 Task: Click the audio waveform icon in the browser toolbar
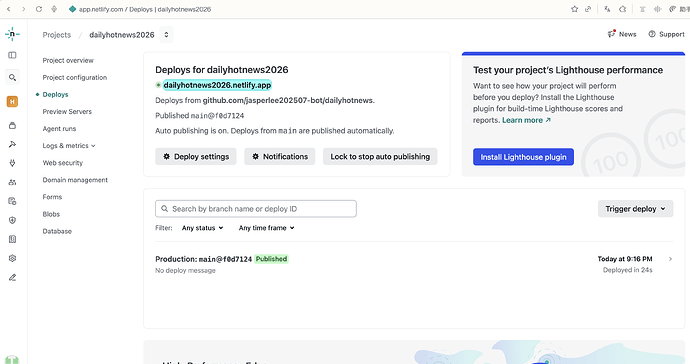[x=658, y=9]
